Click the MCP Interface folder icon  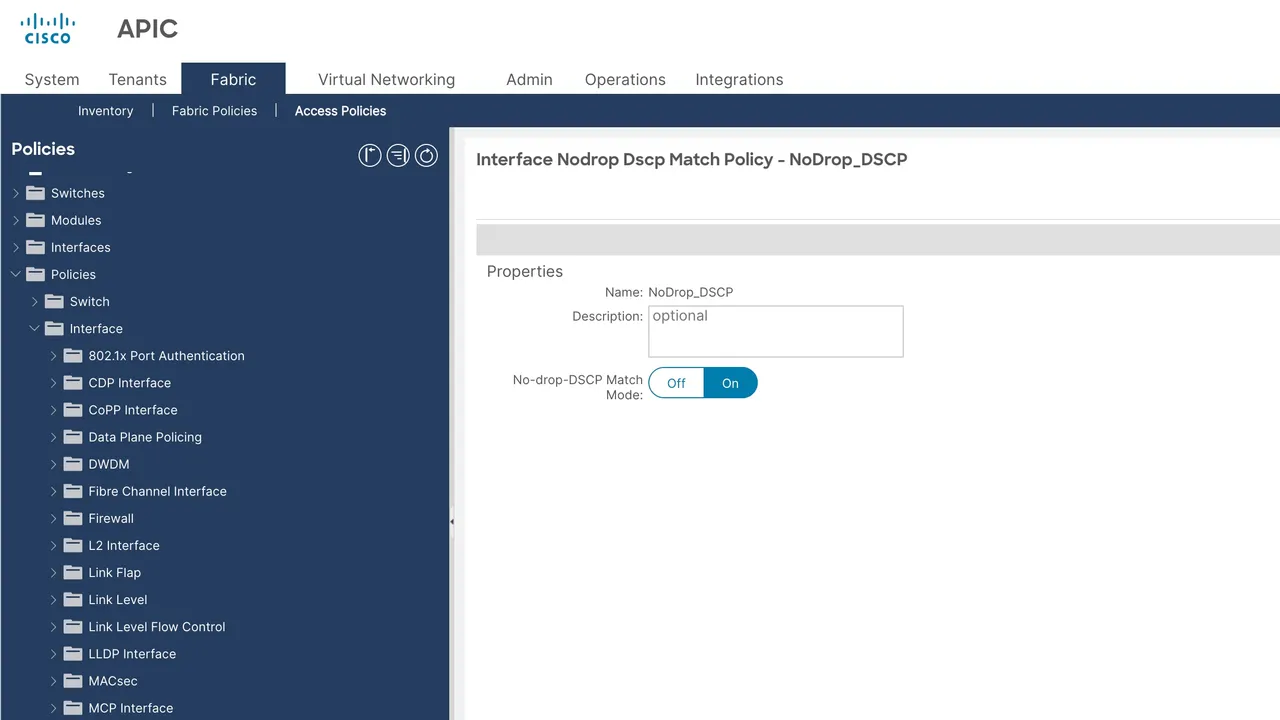73,707
